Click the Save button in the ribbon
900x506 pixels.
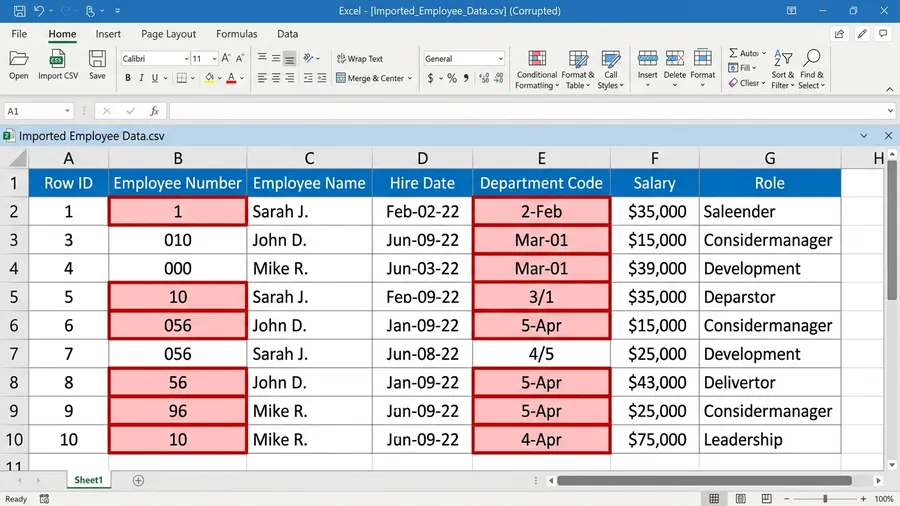97,65
